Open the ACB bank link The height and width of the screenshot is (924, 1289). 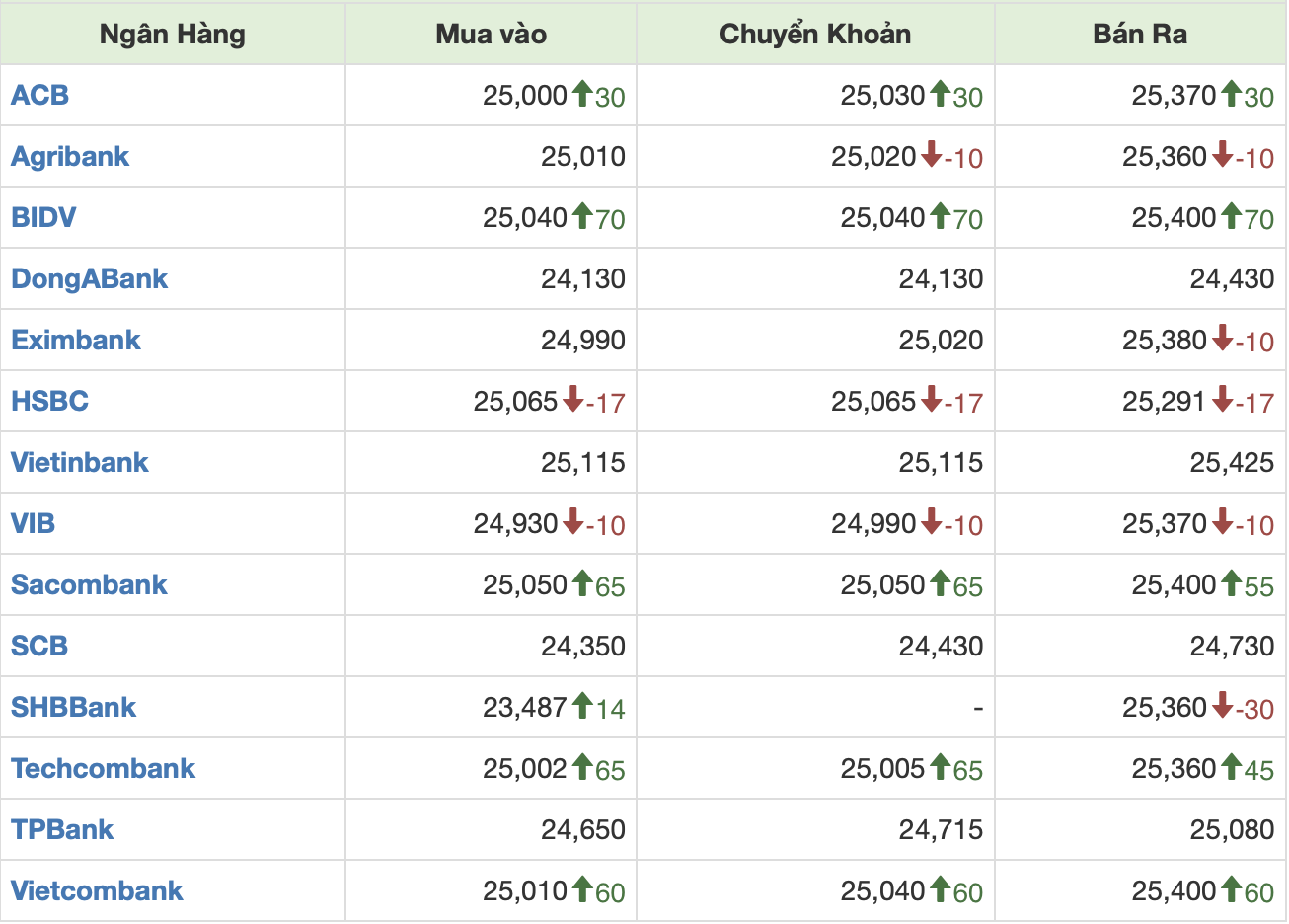39,95
